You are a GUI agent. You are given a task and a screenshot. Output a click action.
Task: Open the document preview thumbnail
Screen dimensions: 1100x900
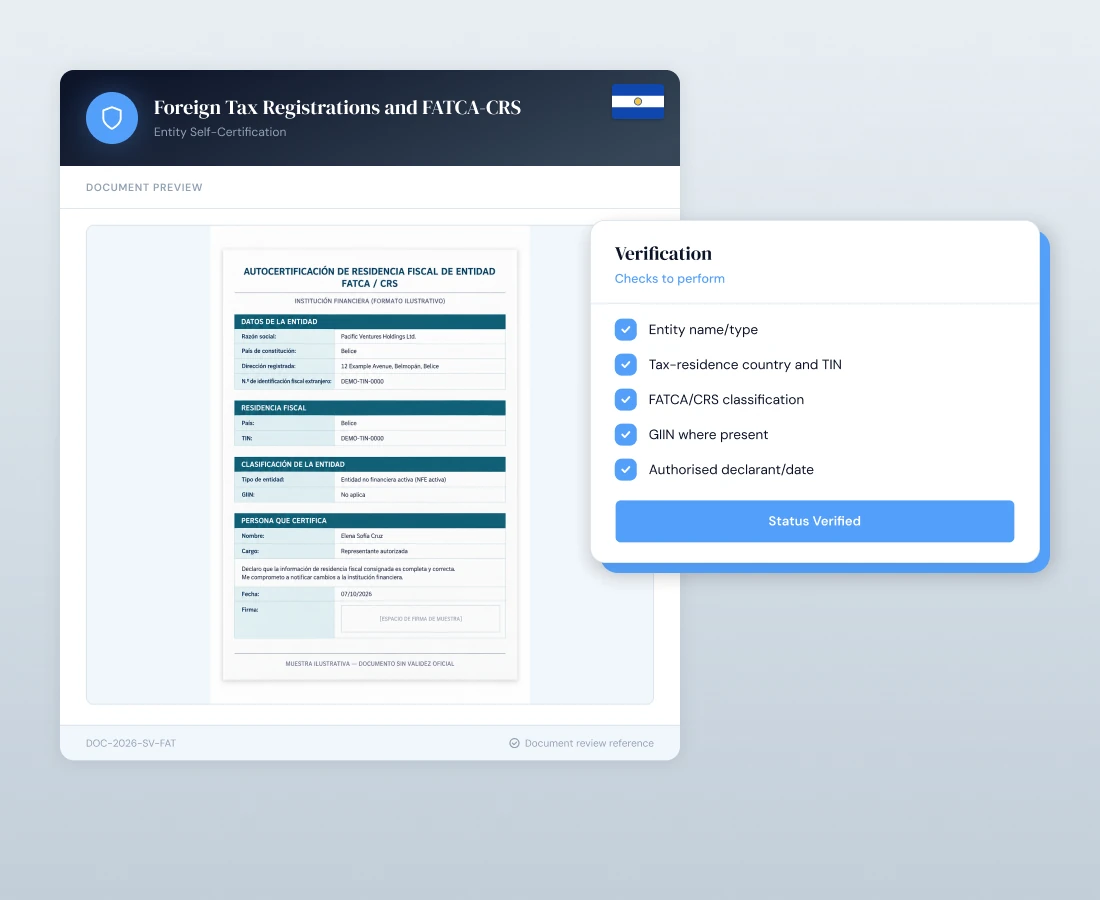tap(370, 464)
